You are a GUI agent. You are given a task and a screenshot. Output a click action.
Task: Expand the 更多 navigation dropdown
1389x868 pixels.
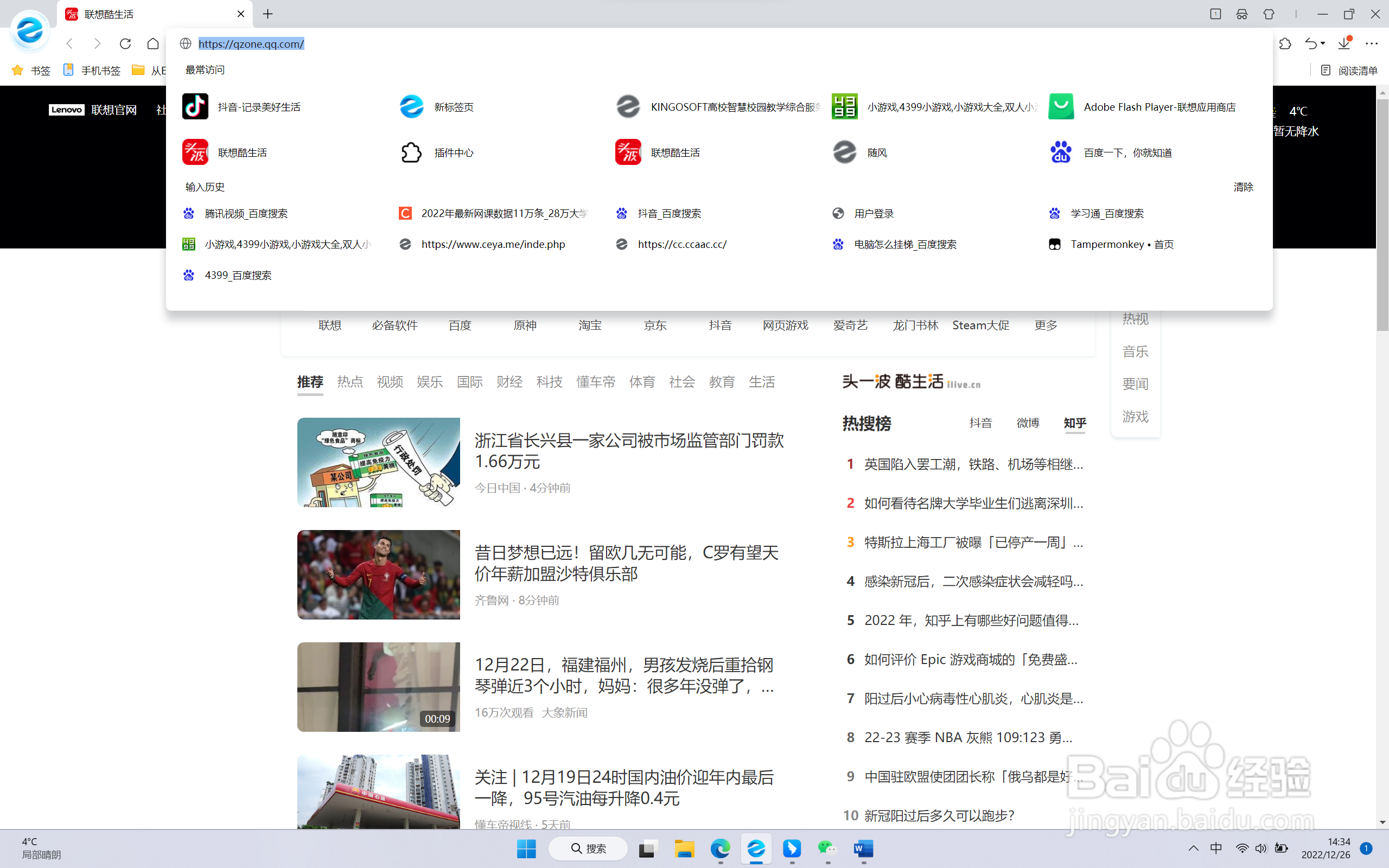click(1044, 325)
